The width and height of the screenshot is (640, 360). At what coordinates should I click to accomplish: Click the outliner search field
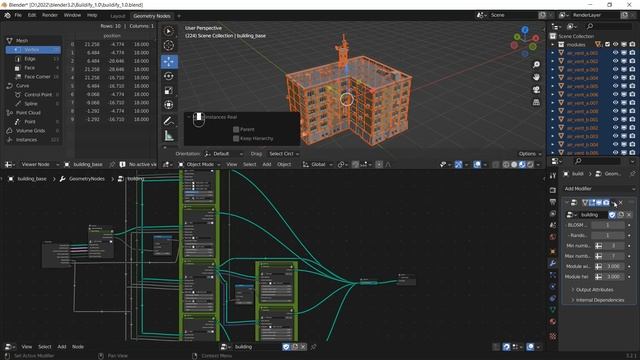coord(610,26)
